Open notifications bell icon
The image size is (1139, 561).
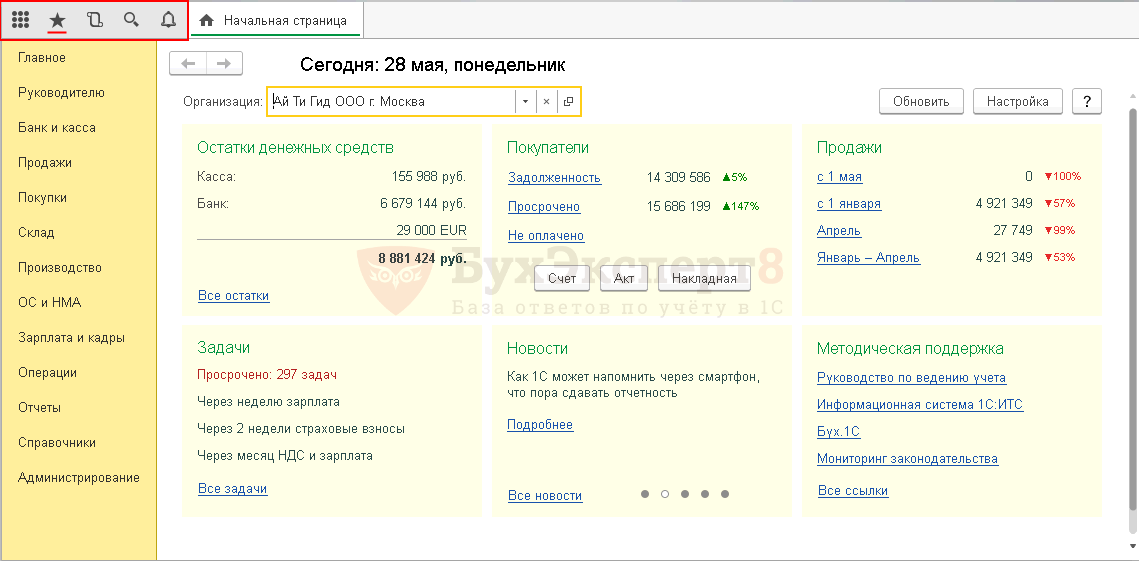pyautogui.click(x=169, y=20)
